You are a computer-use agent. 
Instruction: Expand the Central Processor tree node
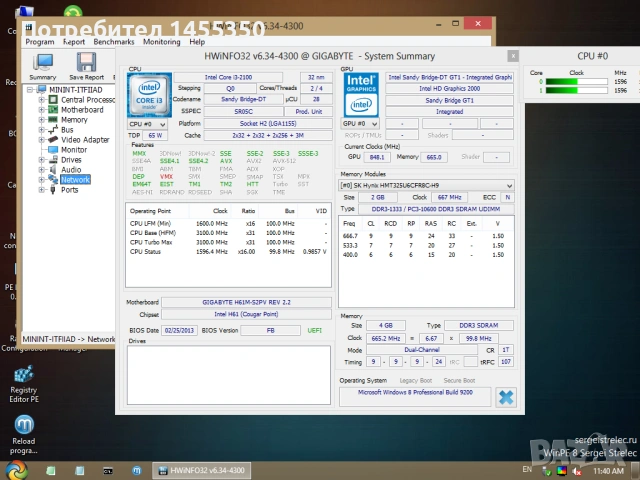pyautogui.click(x=42, y=100)
